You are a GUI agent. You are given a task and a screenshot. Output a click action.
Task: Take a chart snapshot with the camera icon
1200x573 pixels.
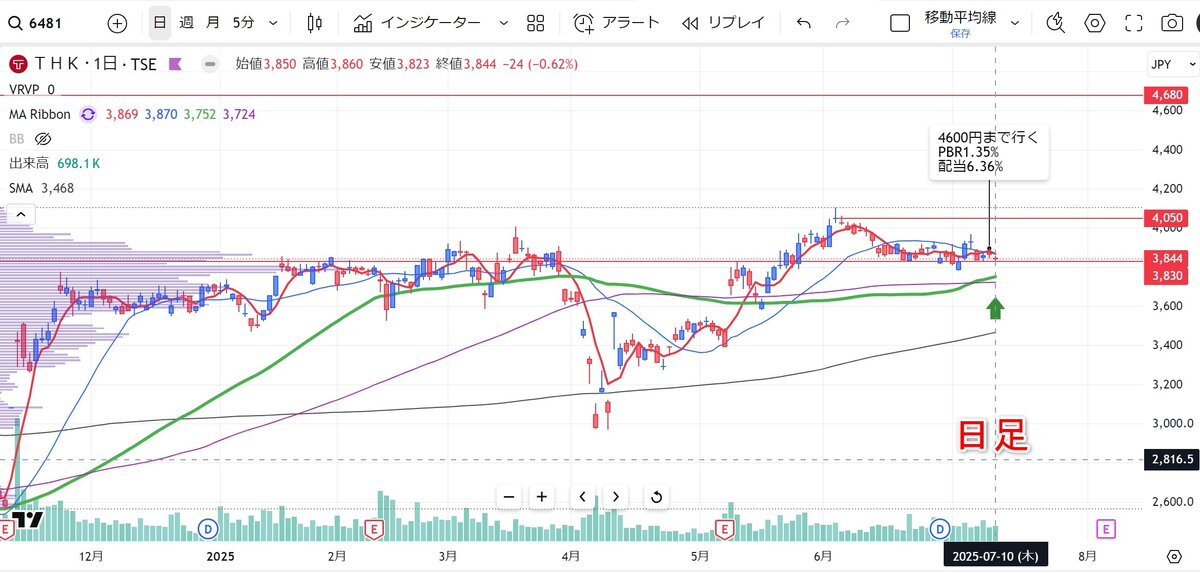[x=1171, y=23]
